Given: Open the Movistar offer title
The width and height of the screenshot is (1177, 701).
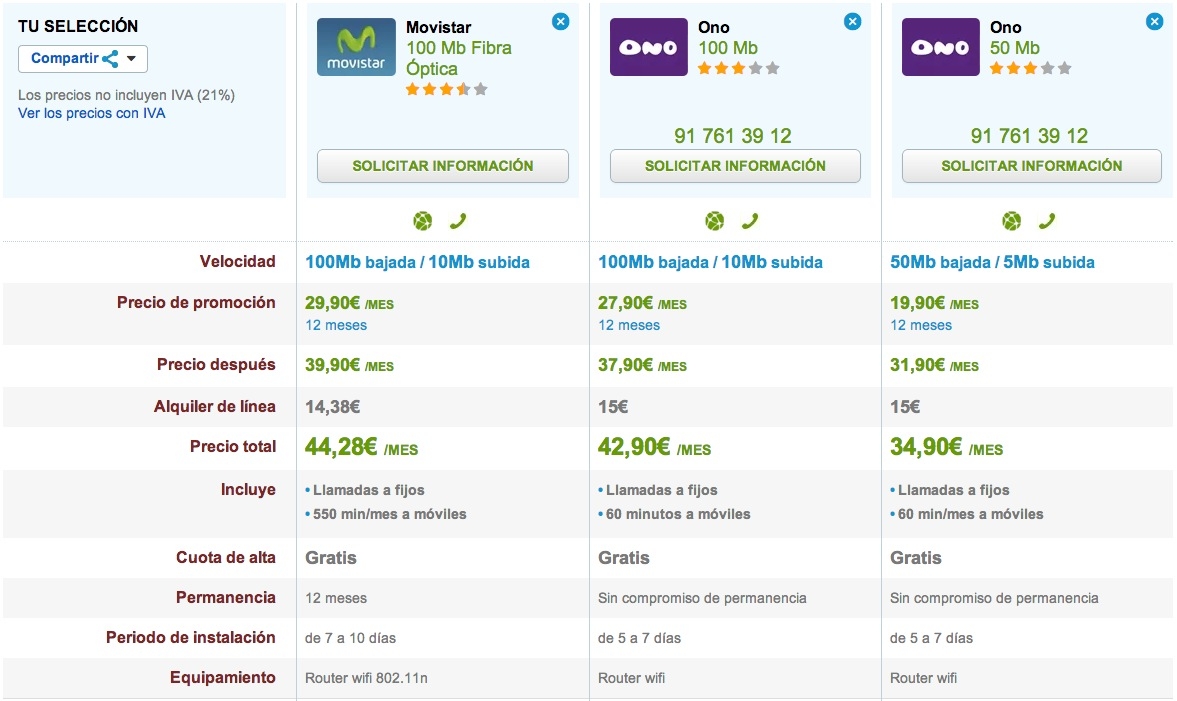Looking at the screenshot, I should [438, 27].
